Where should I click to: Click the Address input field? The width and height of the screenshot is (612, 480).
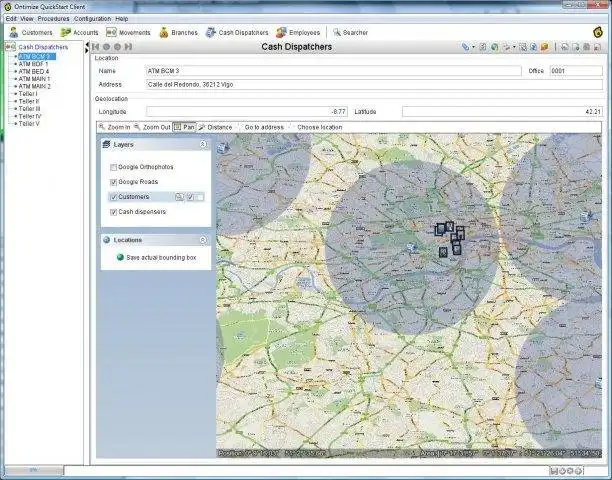[x=374, y=85]
